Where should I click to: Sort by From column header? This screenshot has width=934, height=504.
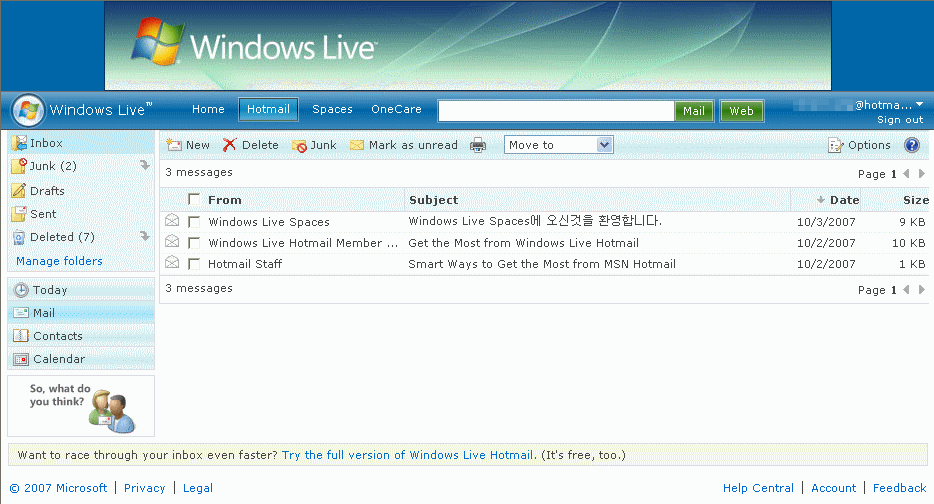tap(225, 200)
